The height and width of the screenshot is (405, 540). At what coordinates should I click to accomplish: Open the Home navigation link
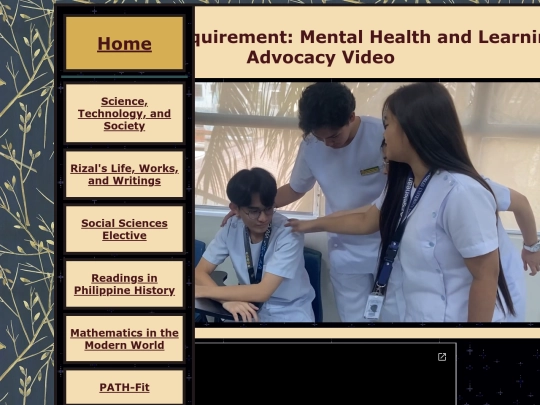click(x=124, y=44)
